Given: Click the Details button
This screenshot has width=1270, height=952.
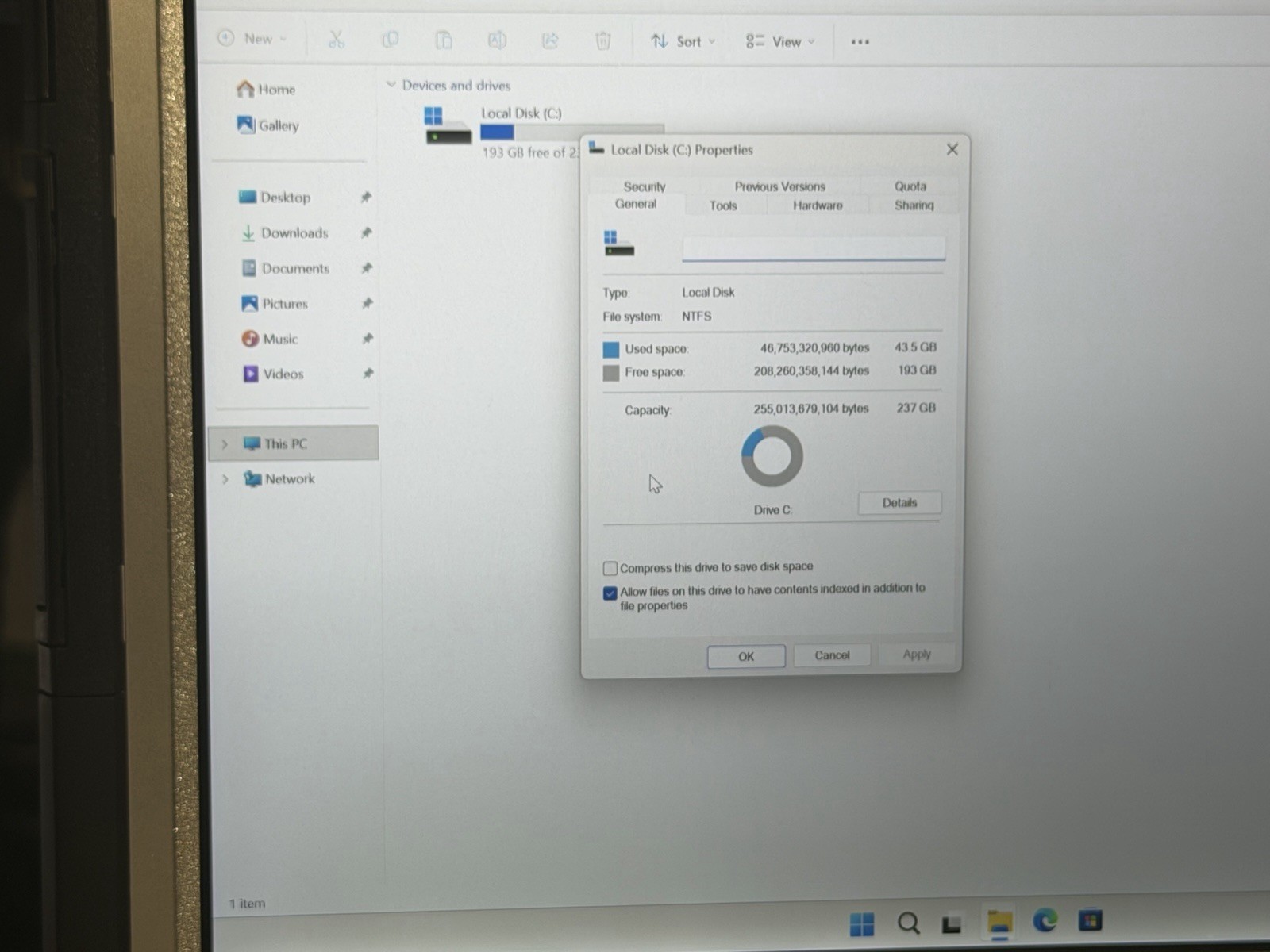Looking at the screenshot, I should click(x=899, y=503).
